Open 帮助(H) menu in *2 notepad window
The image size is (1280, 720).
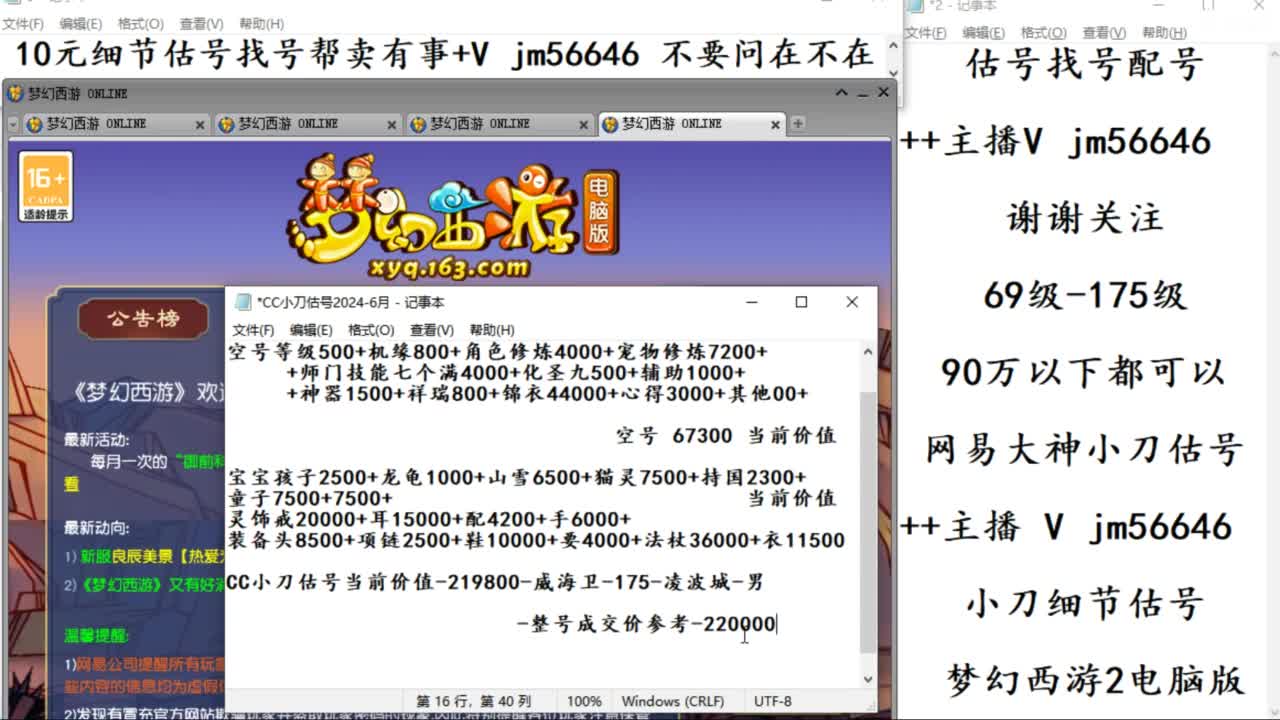(x=1164, y=32)
